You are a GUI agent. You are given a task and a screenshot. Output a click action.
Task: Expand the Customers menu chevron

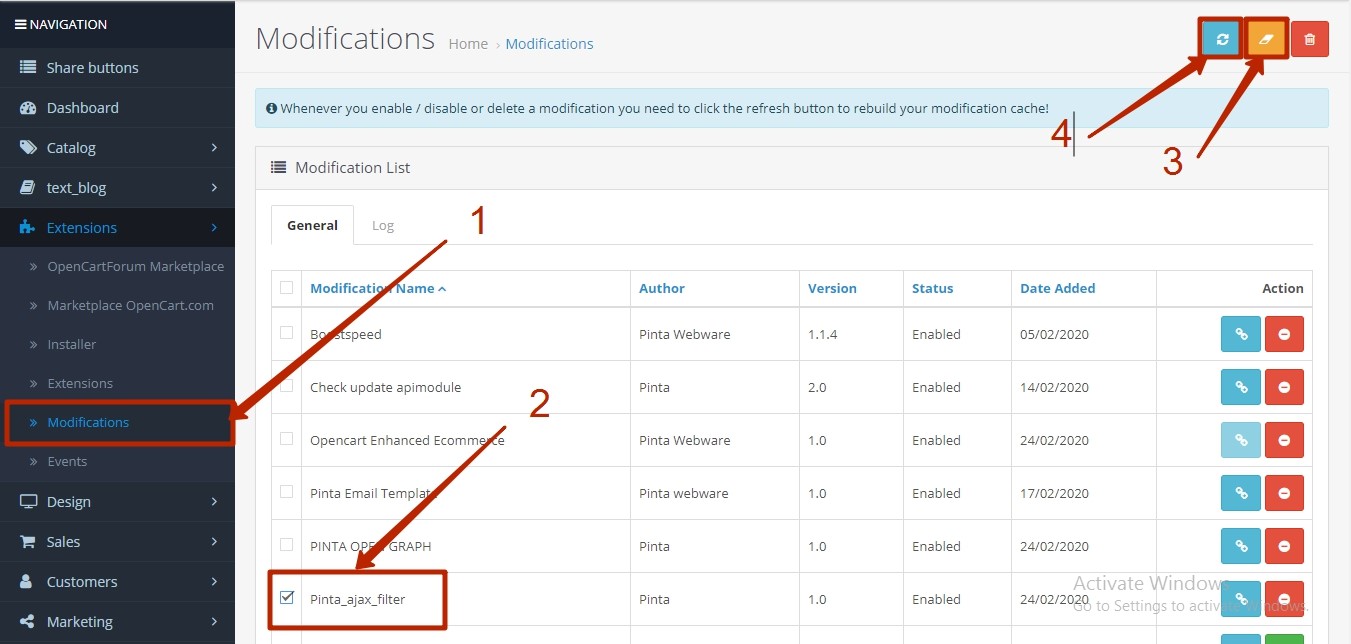(214, 582)
